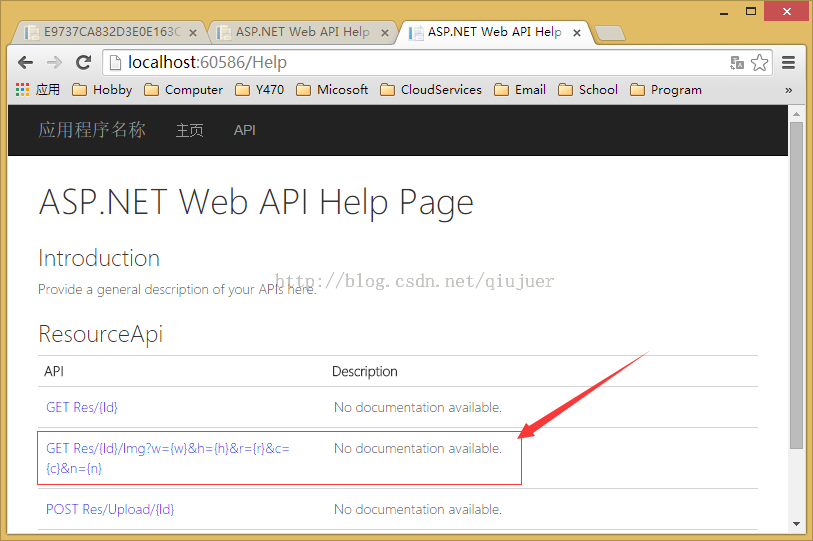Open the Email bookmarks folder

[x=520, y=90]
